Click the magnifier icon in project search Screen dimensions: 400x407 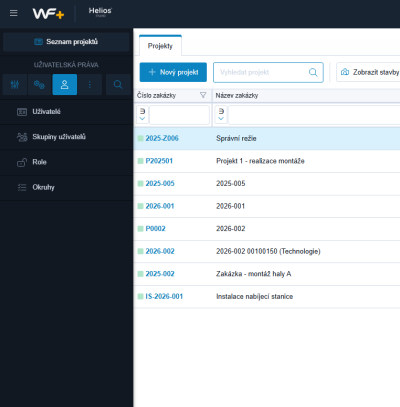click(x=313, y=72)
